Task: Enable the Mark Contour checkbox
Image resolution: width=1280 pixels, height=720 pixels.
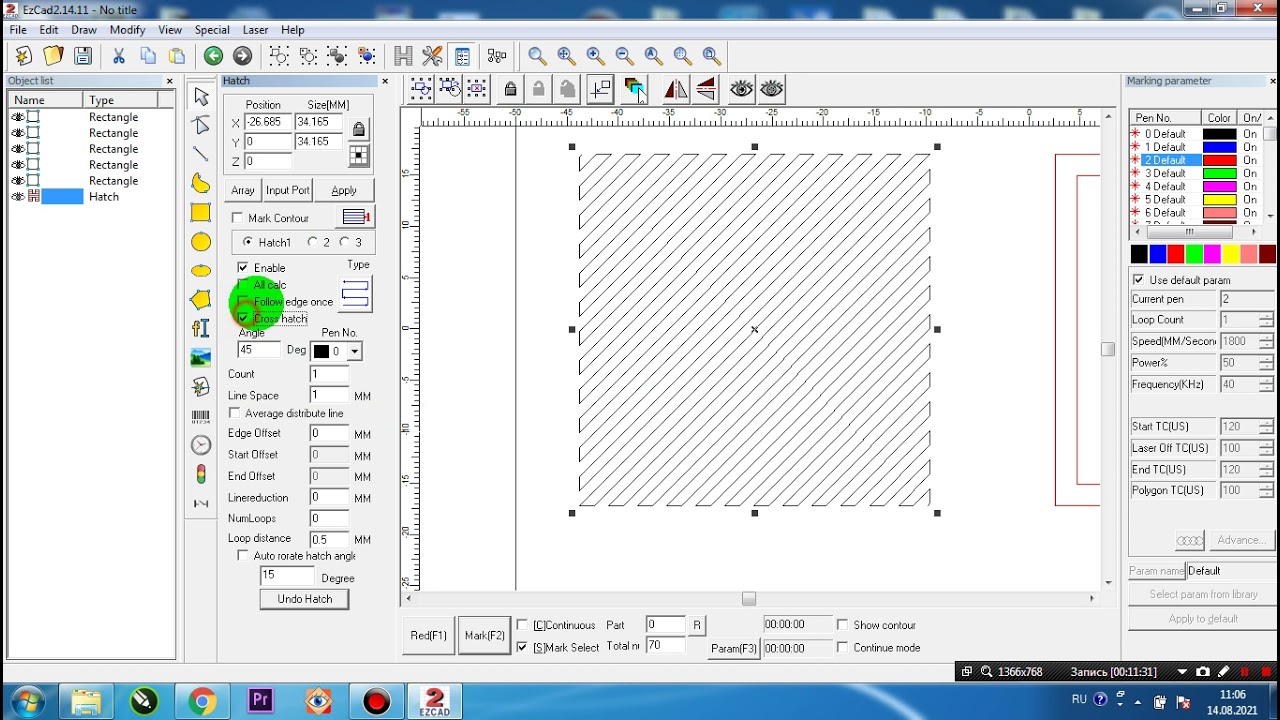Action: tap(237, 218)
